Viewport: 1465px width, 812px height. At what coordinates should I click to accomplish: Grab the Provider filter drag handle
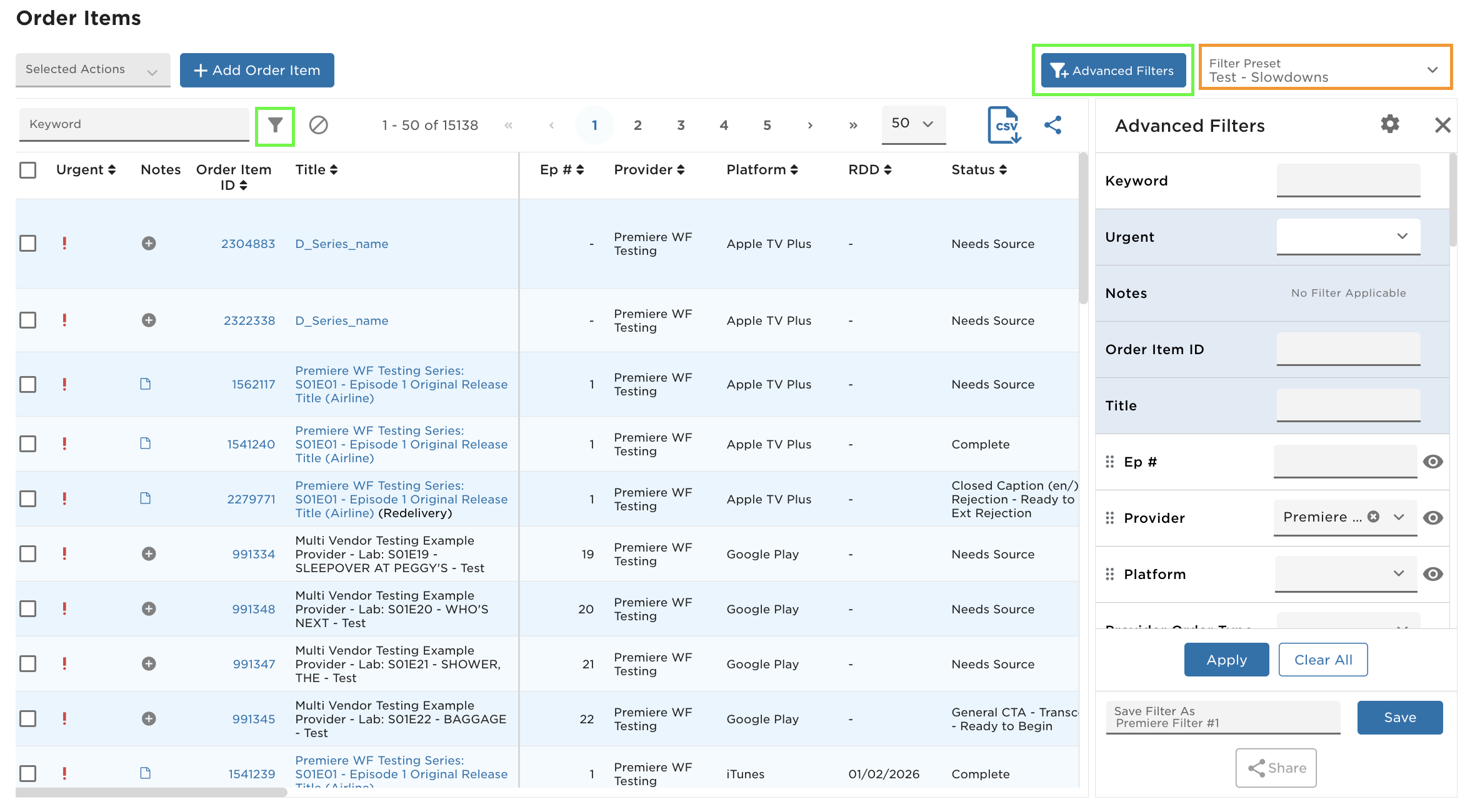tap(1110, 518)
